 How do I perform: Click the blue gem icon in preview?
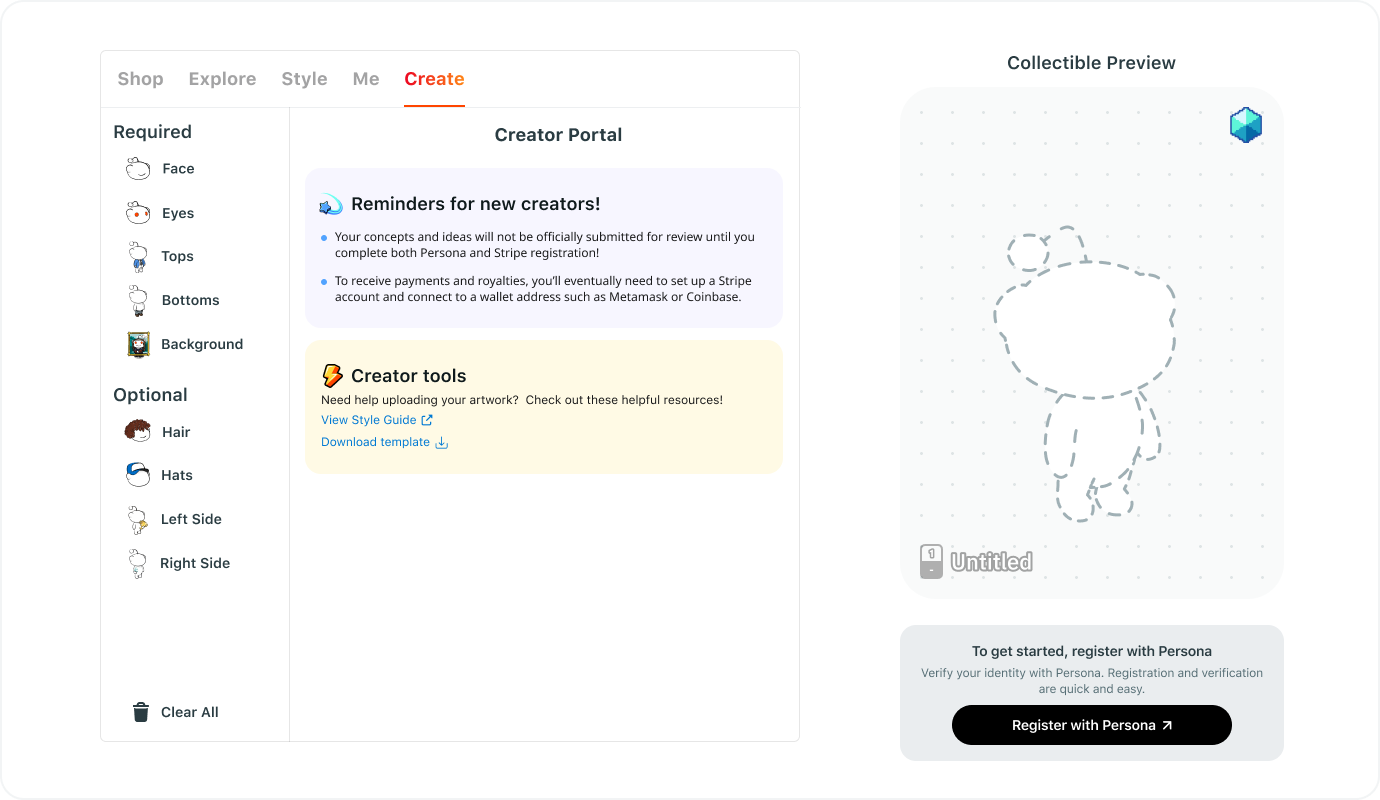point(1245,125)
